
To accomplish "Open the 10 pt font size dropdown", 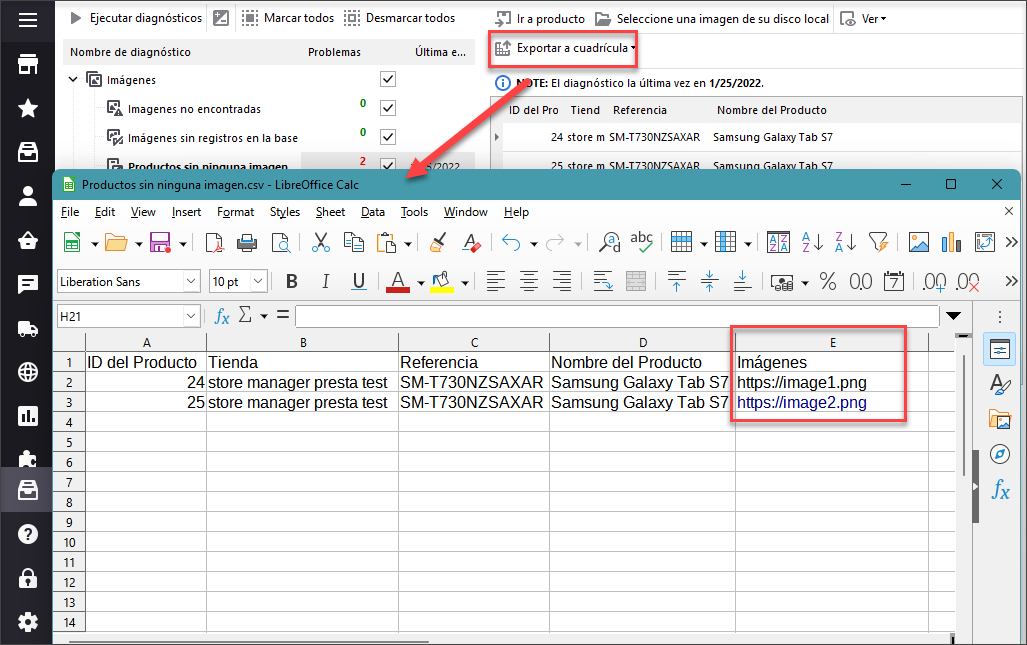I will pyautogui.click(x=259, y=282).
